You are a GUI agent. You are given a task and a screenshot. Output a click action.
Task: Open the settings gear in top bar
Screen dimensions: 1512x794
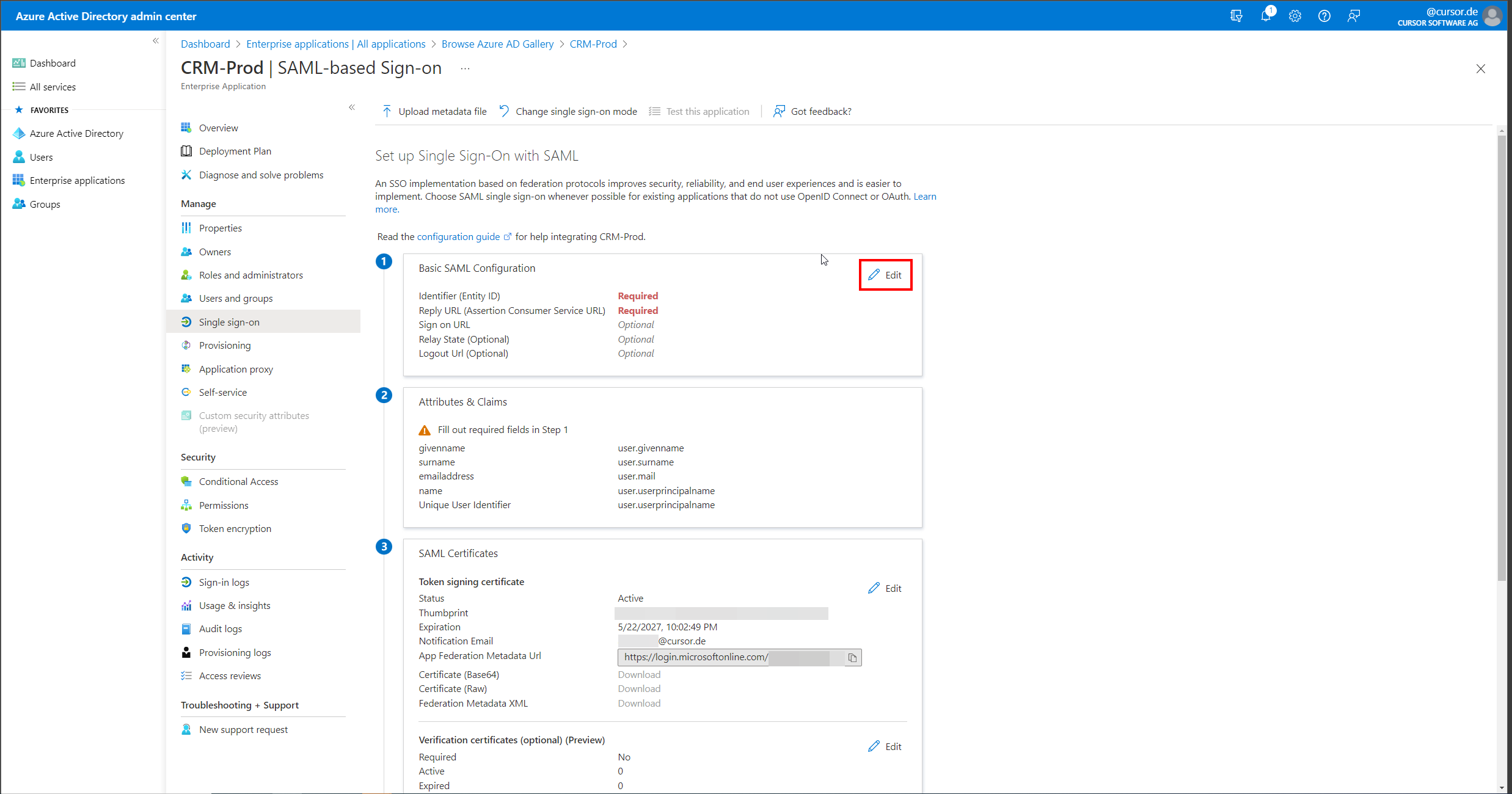1295,16
